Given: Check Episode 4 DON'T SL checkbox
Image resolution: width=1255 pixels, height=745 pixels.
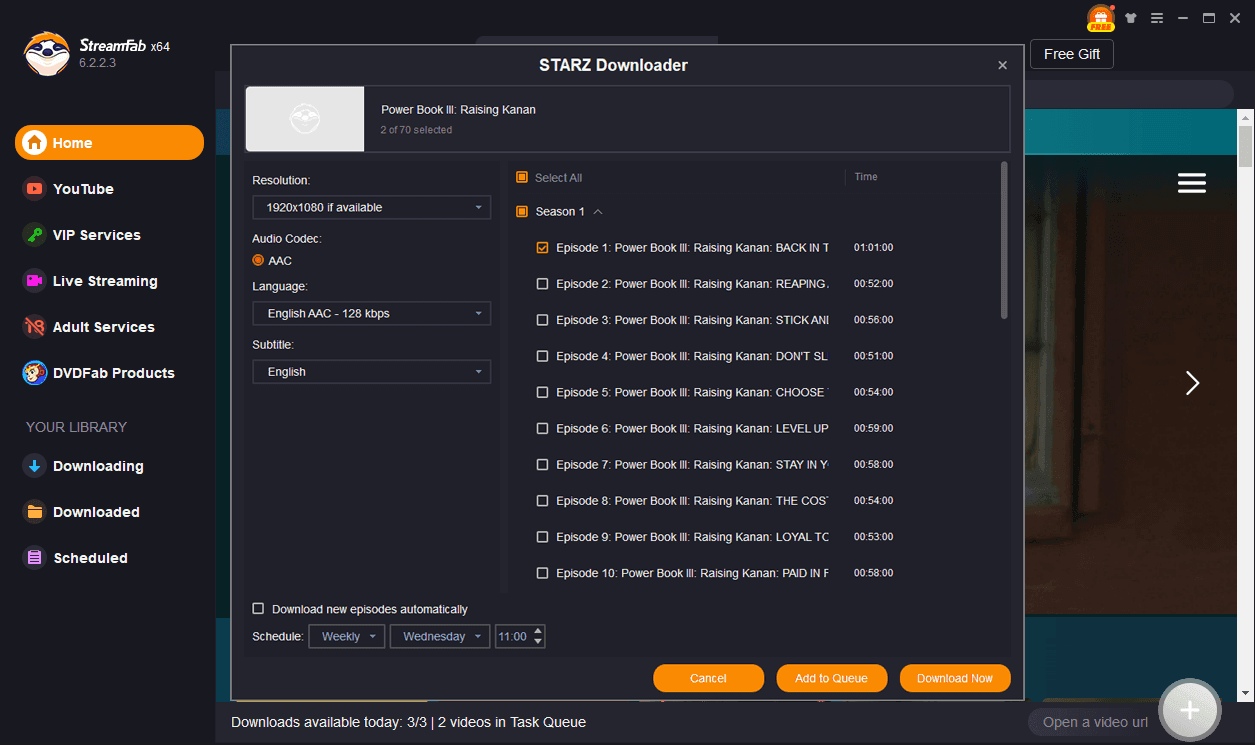Looking at the screenshot, I should click(x=543, y=356).
